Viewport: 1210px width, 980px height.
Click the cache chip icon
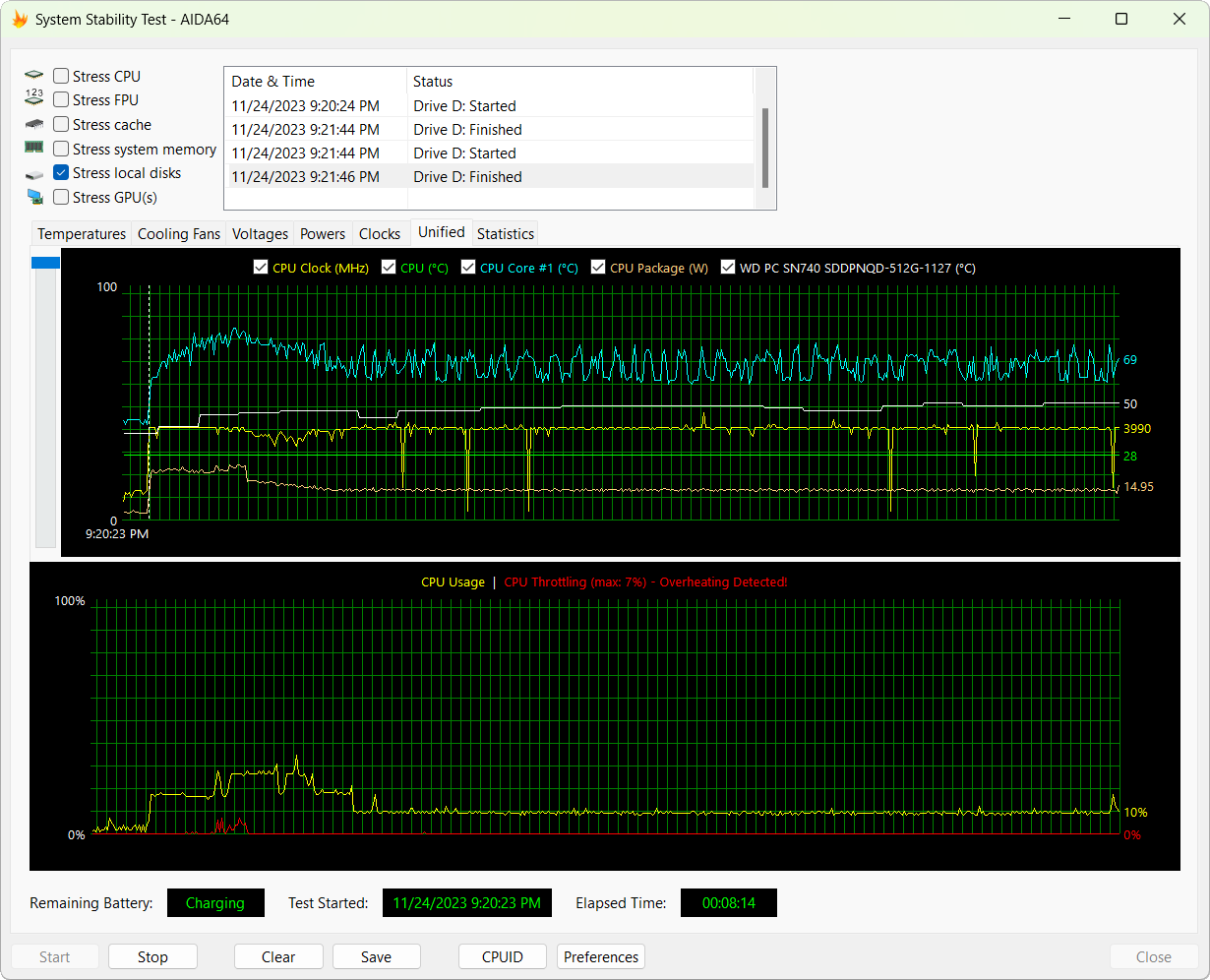[x=34, y=124]
